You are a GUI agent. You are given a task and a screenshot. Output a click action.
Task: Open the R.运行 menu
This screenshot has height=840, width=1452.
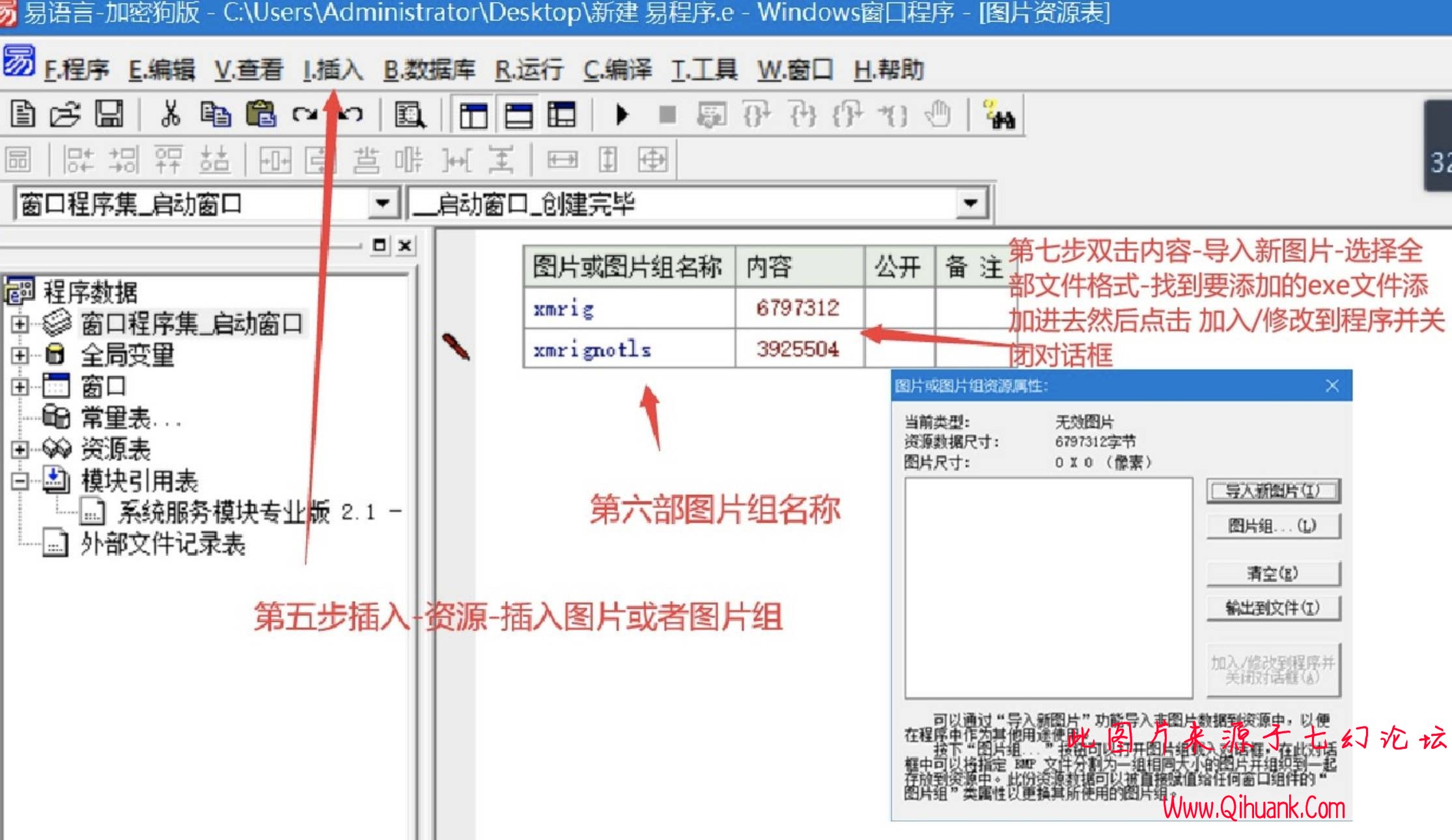[529, 70]
